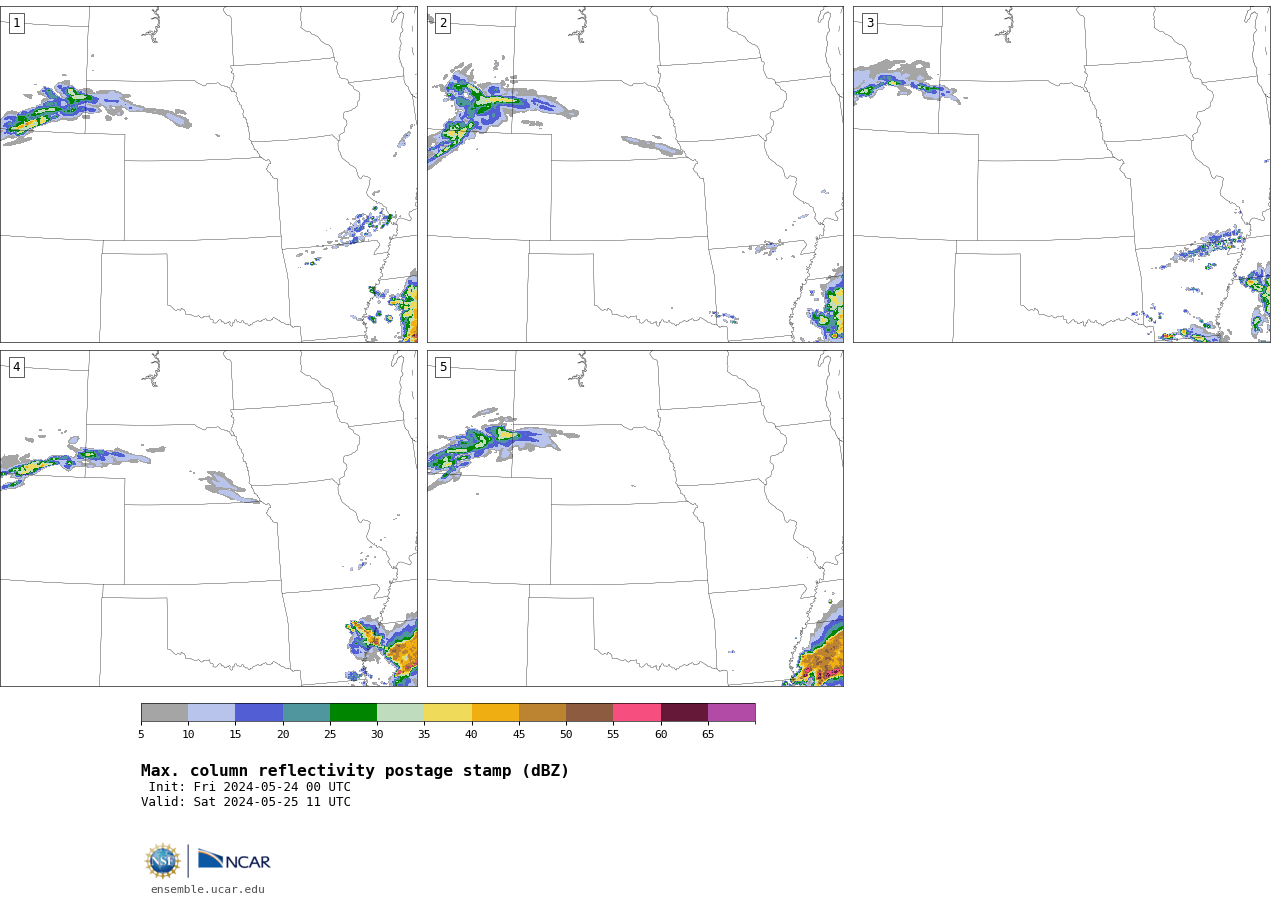1280x901 pixels.
Task: Select the yellow 35-40 dBZ swatch
Action: pyautogui.click(x=448, y=712)
